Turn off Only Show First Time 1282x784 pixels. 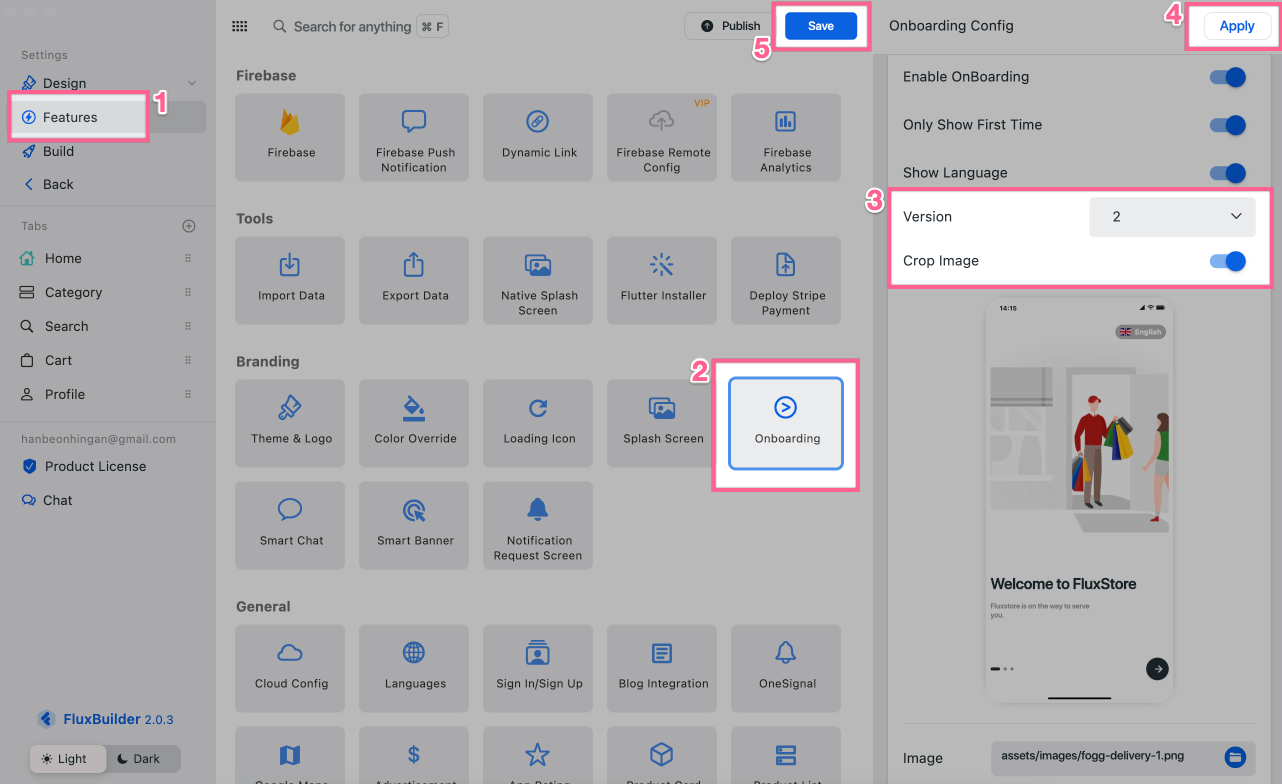pos(1227,125)
